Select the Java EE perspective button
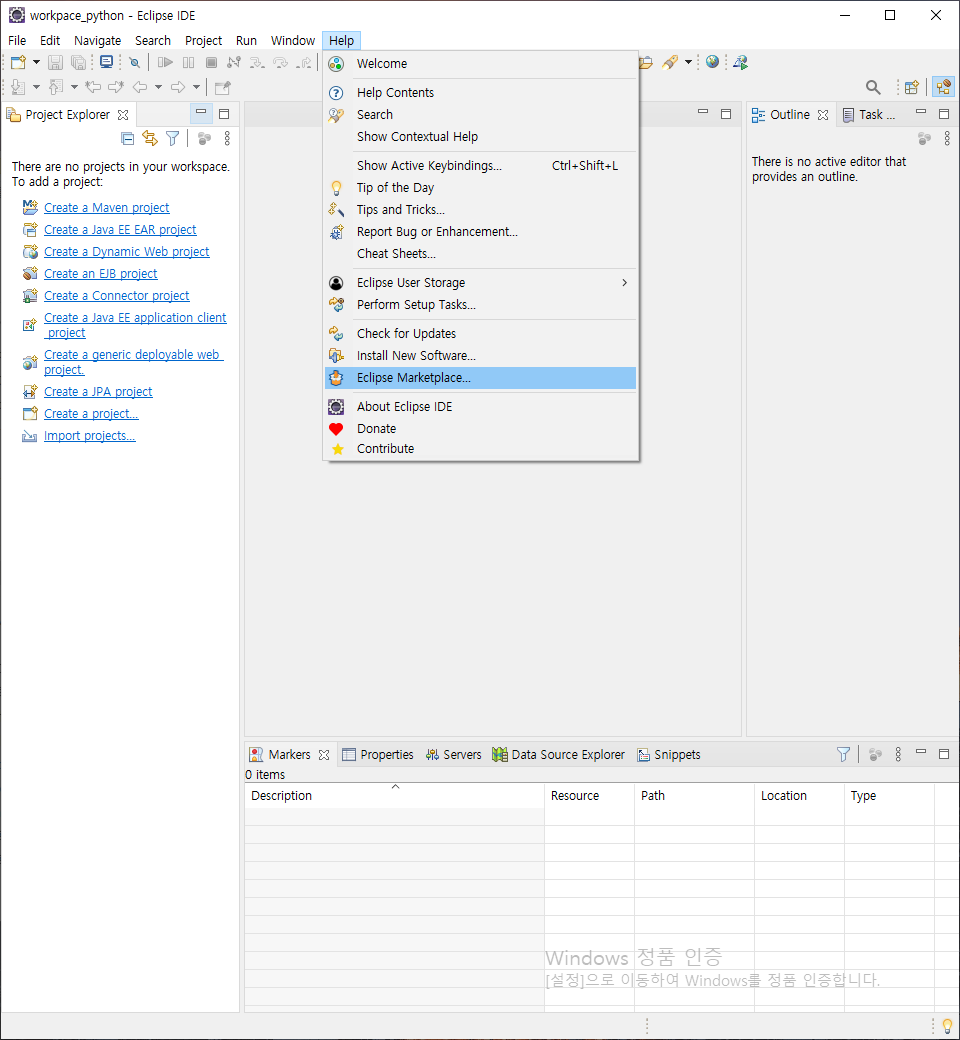This screenshot has width=960, height=1040. point(943,87)
